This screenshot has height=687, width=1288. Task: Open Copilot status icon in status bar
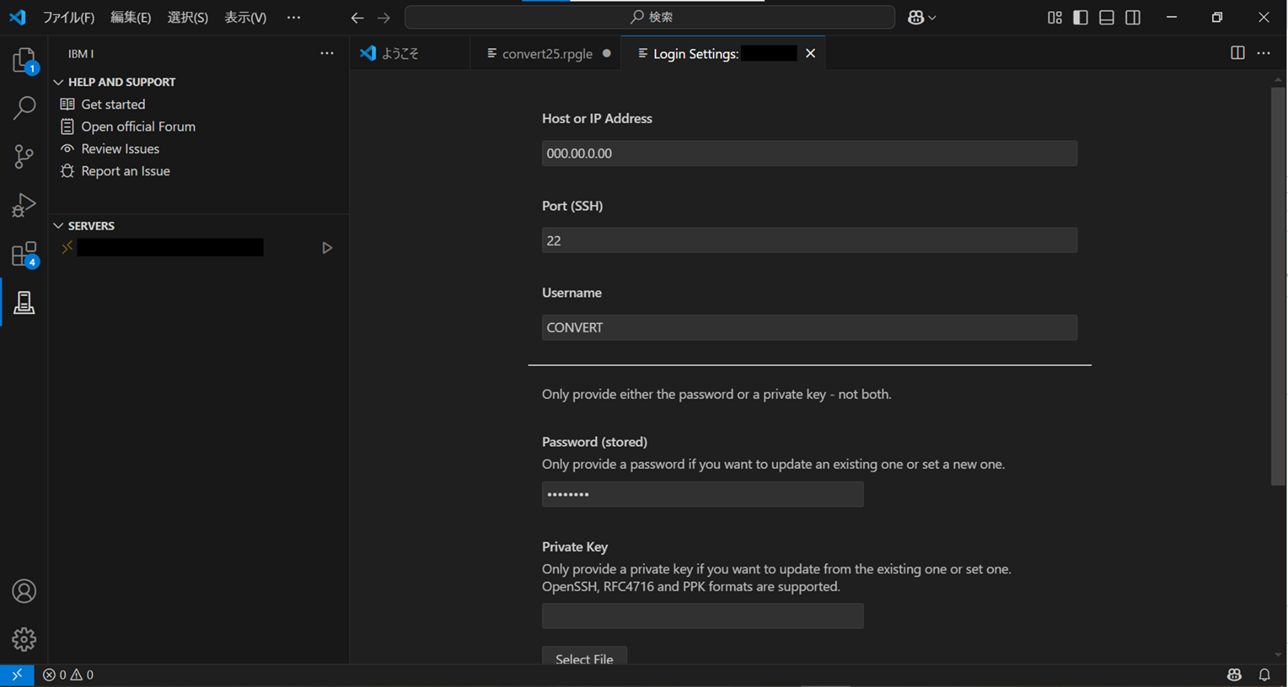pos(1234,675)
